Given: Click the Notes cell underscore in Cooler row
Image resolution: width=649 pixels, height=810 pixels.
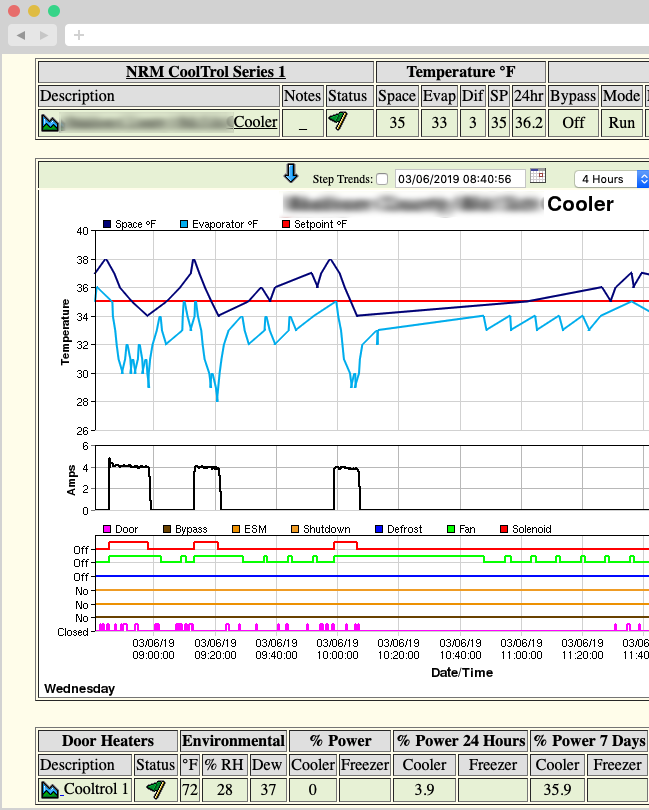Looking at the screenshot, I should point(303,123).
